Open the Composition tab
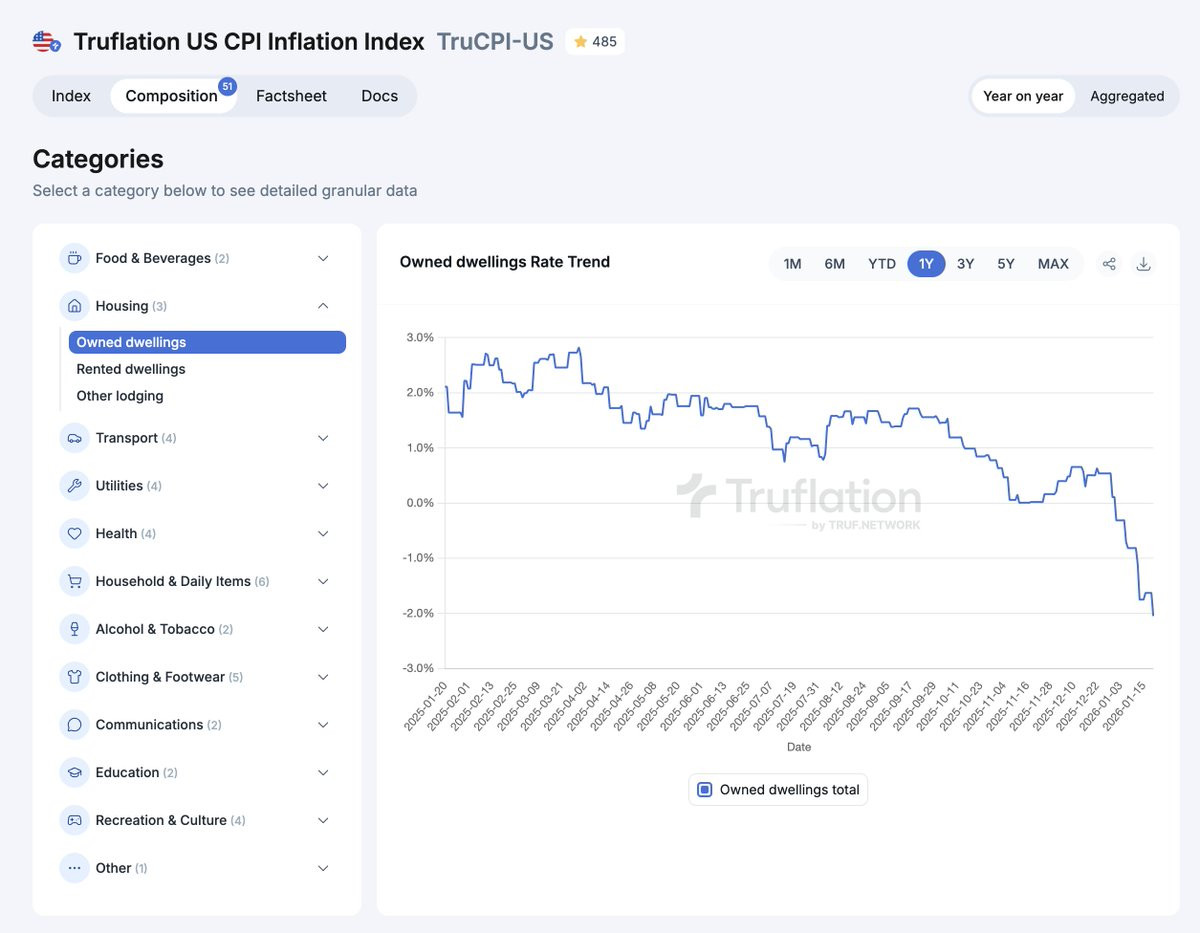 172,96
